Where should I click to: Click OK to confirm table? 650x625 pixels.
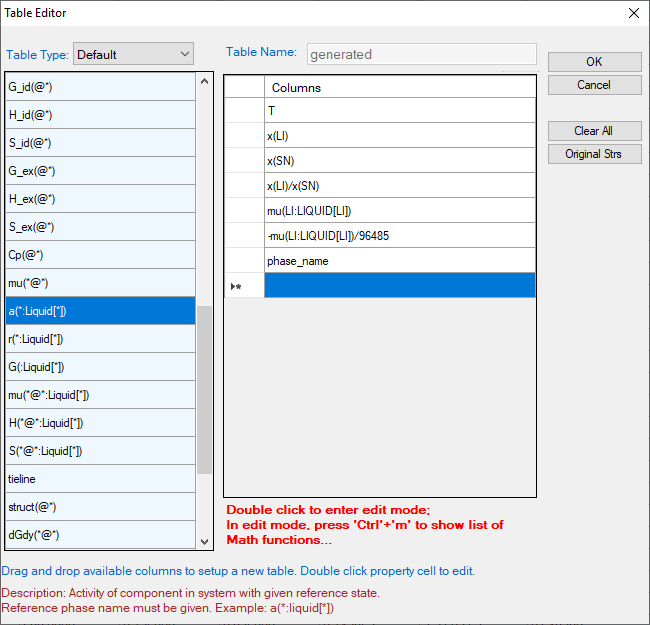[594, 62]
